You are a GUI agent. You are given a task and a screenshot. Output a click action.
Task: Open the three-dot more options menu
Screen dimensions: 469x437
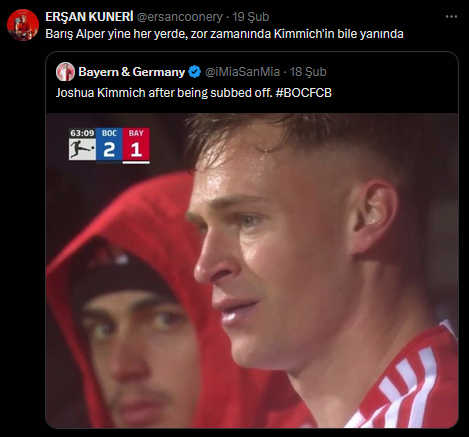tap(451, 17)
